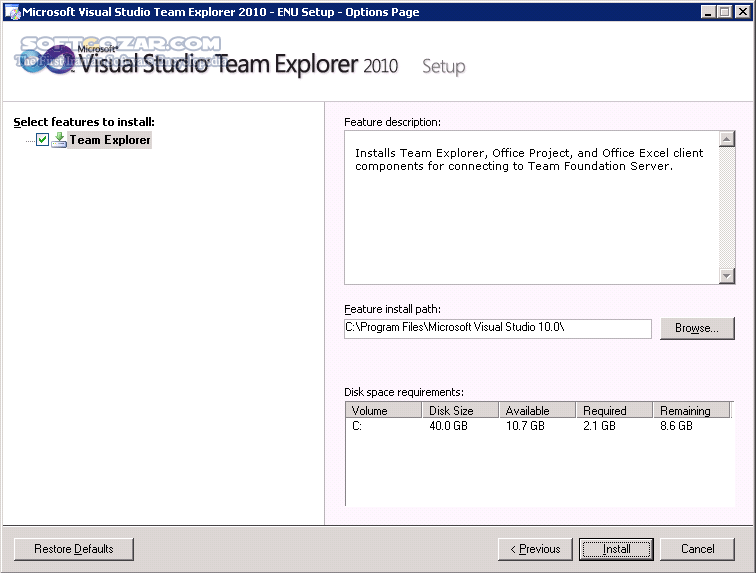This screenshot has height=573, width=756.
Task: Select the C: volume cell
Action: coord(357,426)
